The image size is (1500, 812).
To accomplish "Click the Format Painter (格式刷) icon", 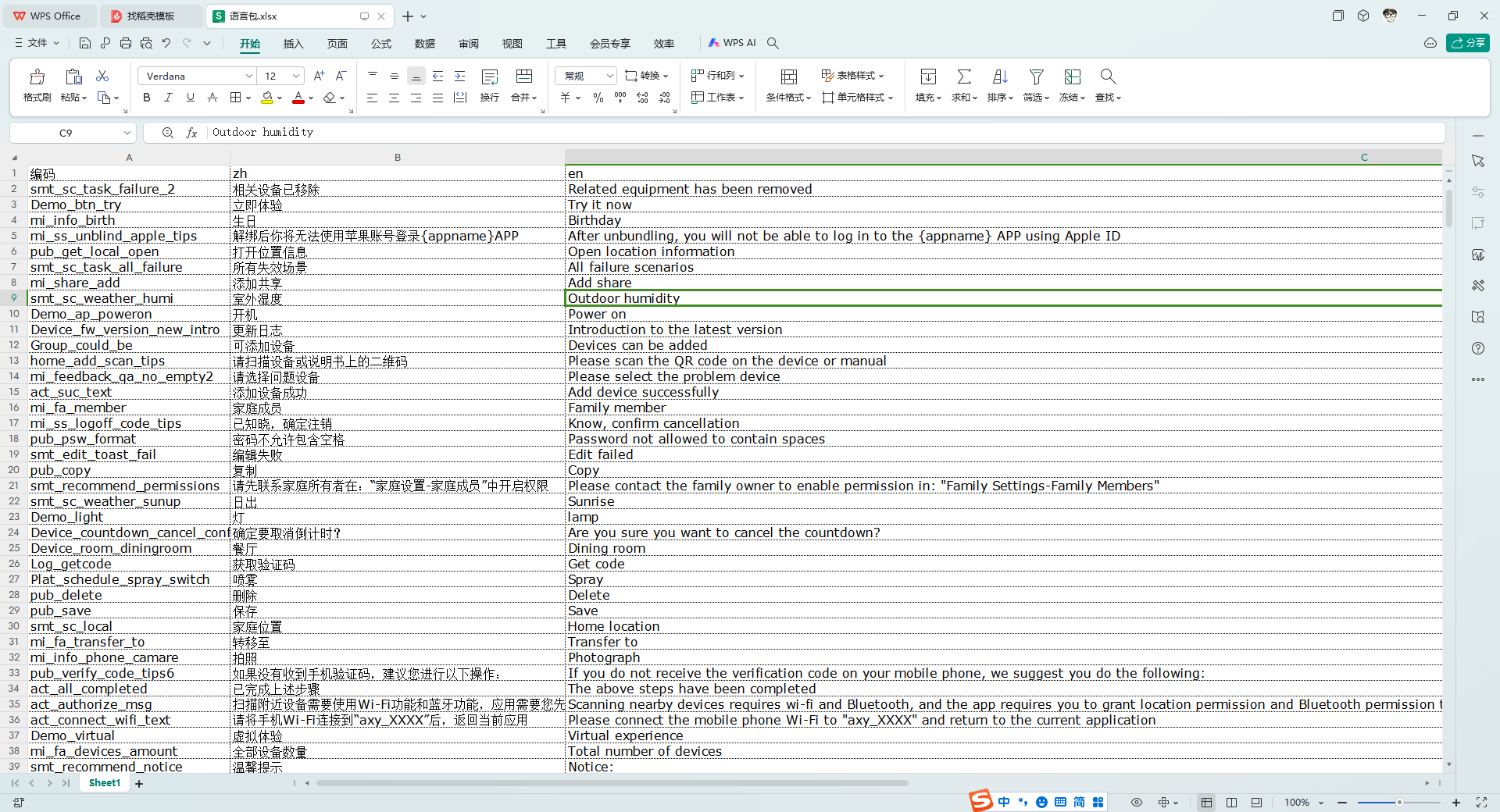I will [37, 77].
